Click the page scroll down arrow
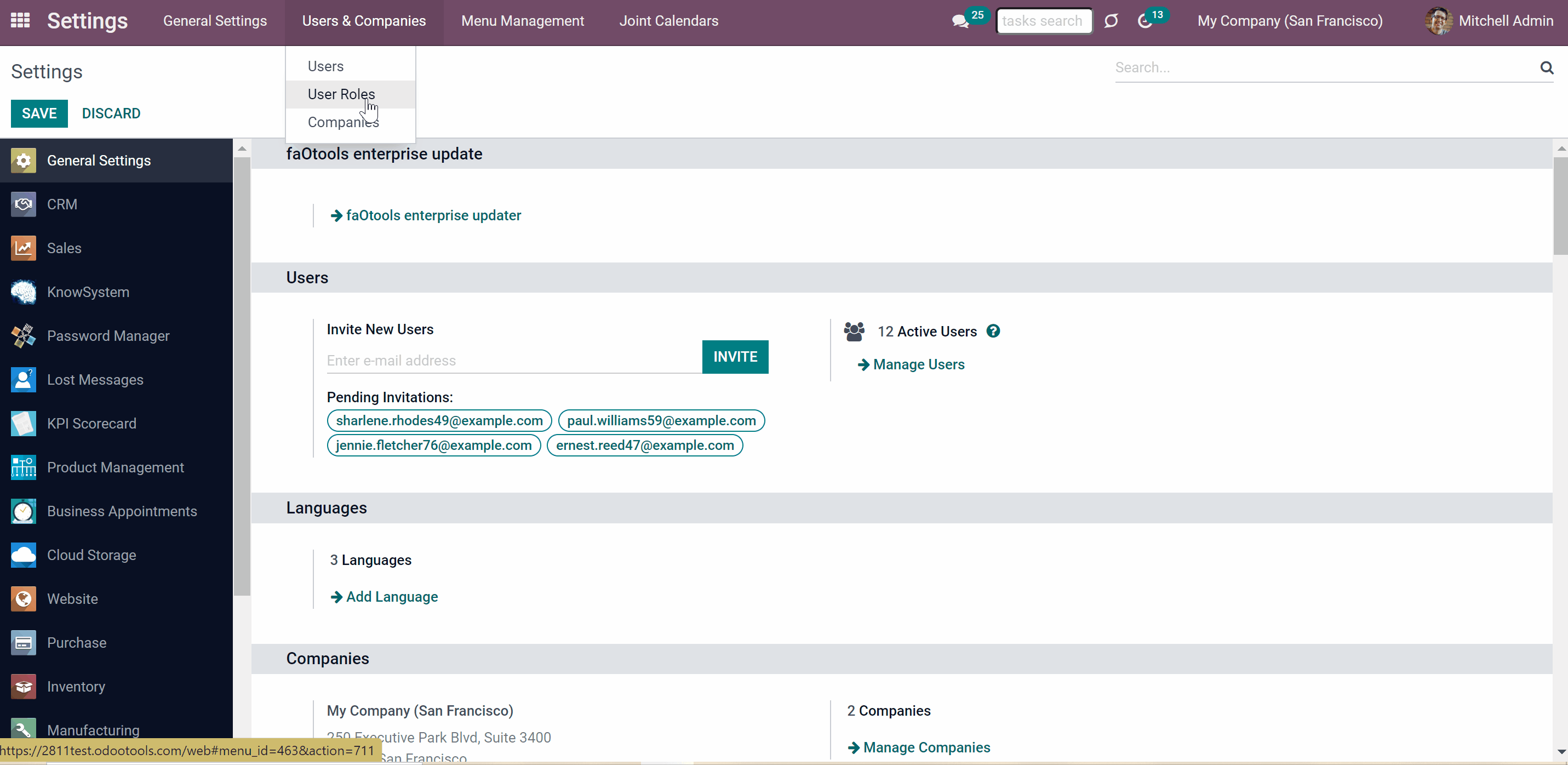The width and height of the screenshot is (1568, 765). click(x=1561, y=752)
